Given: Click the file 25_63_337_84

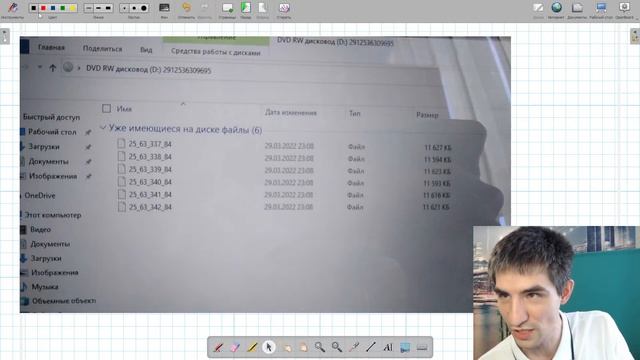Looking at the screenshot, I should point(150,144).
